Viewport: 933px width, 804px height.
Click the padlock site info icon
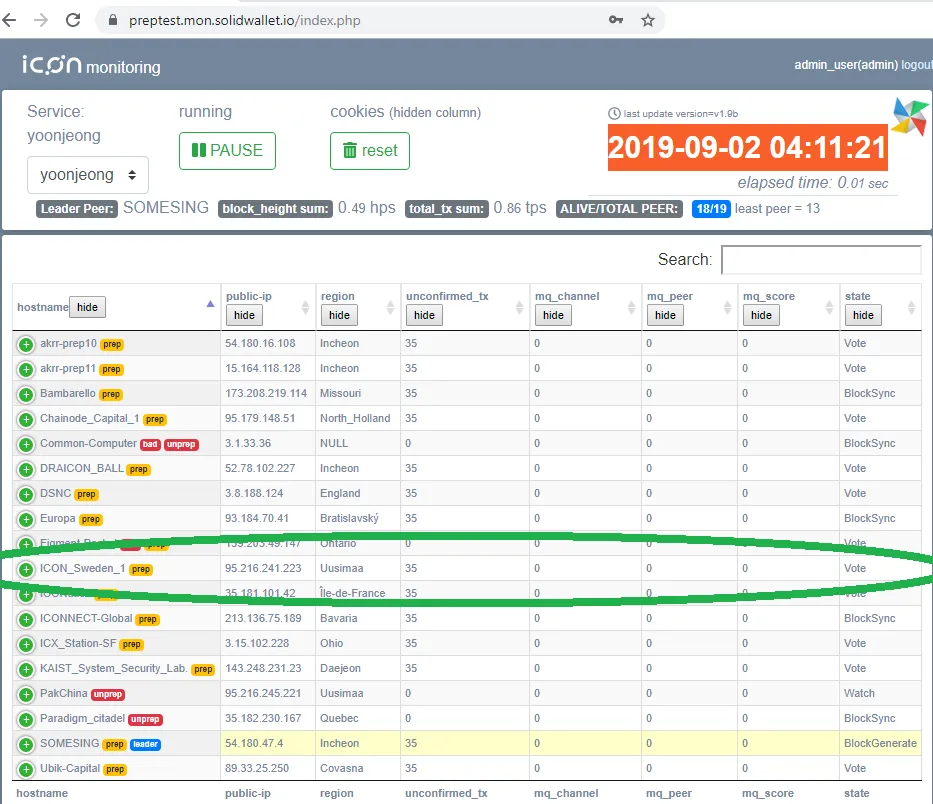click(113, 20)
